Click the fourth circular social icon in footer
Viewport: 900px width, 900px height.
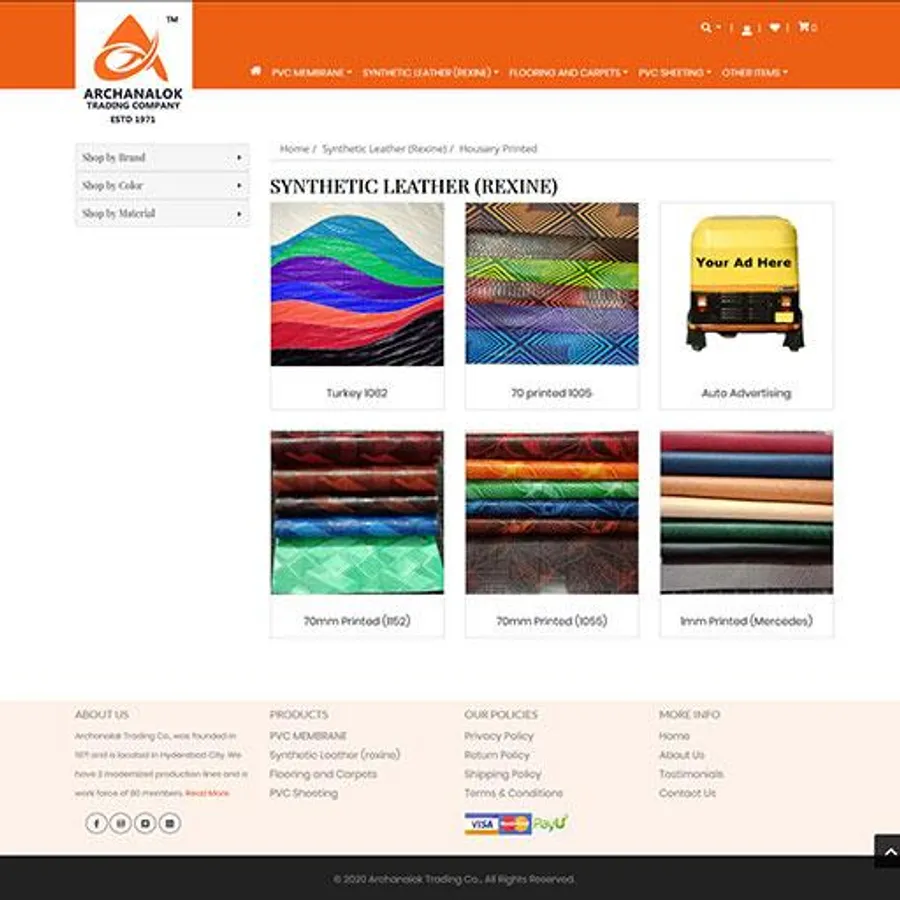tap(170, 823)
